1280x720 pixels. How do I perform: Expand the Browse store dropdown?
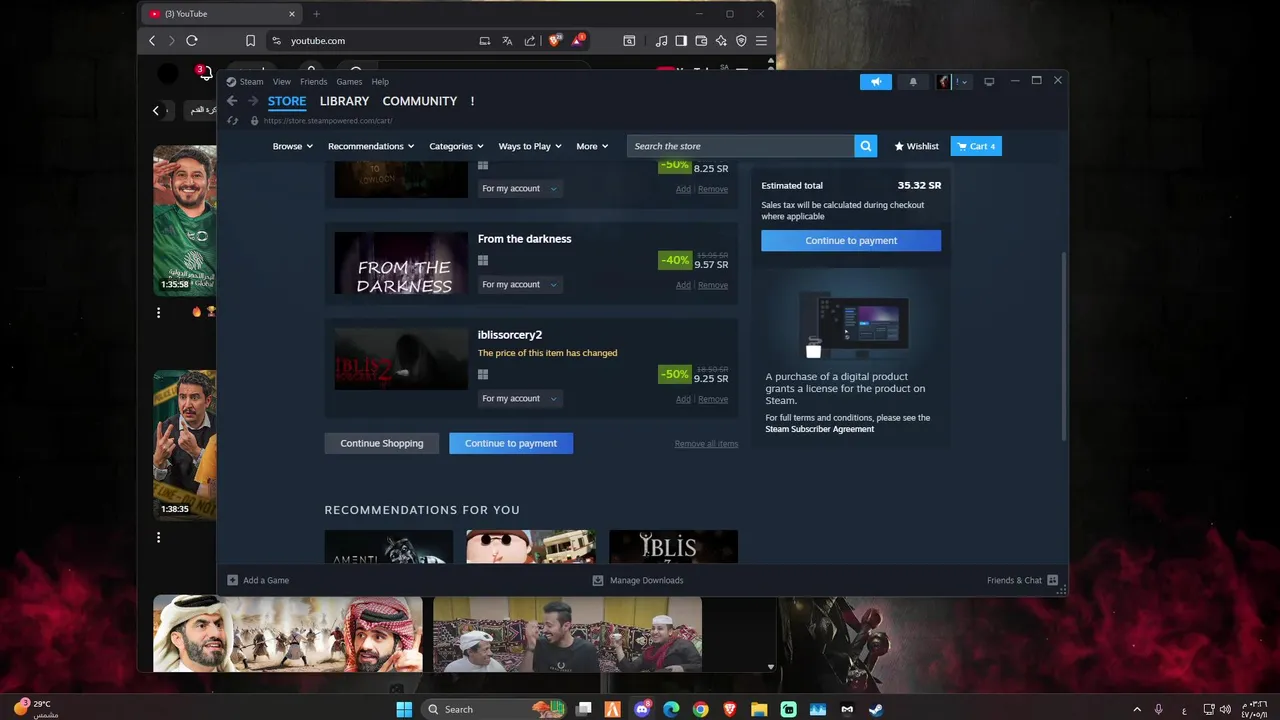pos(292,146)
